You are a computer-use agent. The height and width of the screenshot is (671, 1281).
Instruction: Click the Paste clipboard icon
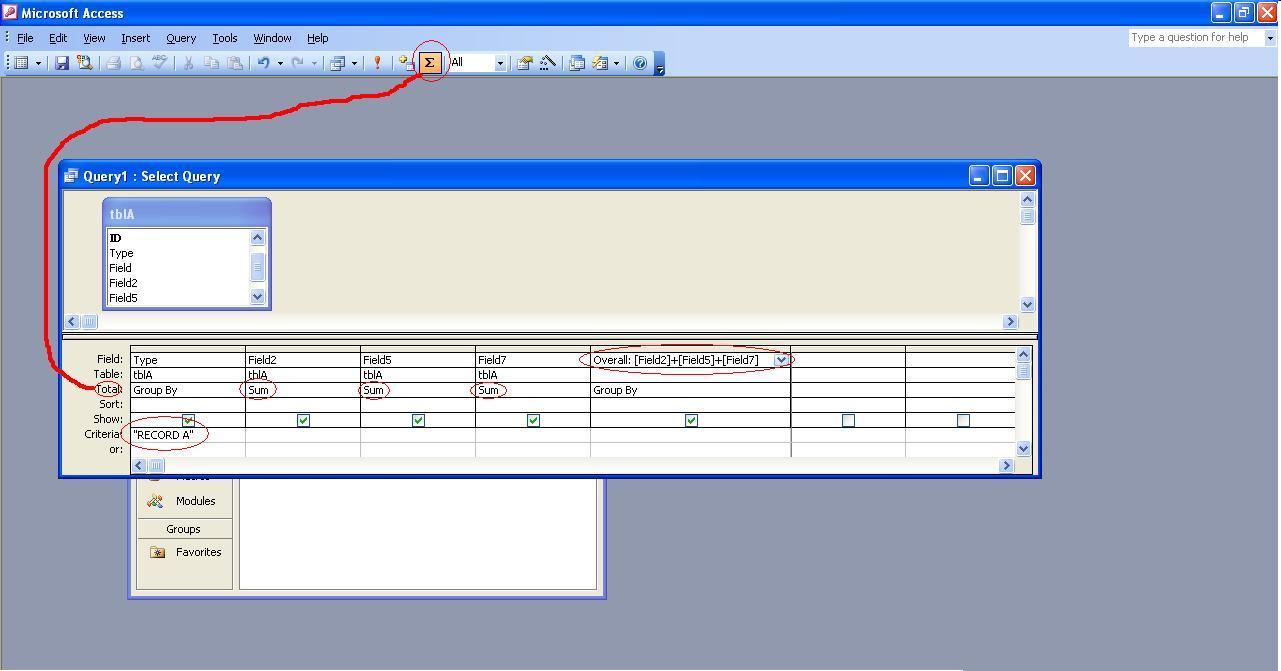point(234,63)
